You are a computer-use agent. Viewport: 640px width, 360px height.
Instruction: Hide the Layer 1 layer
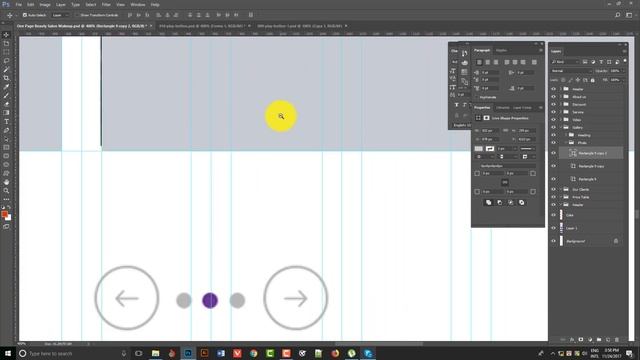tap(553, 228)
